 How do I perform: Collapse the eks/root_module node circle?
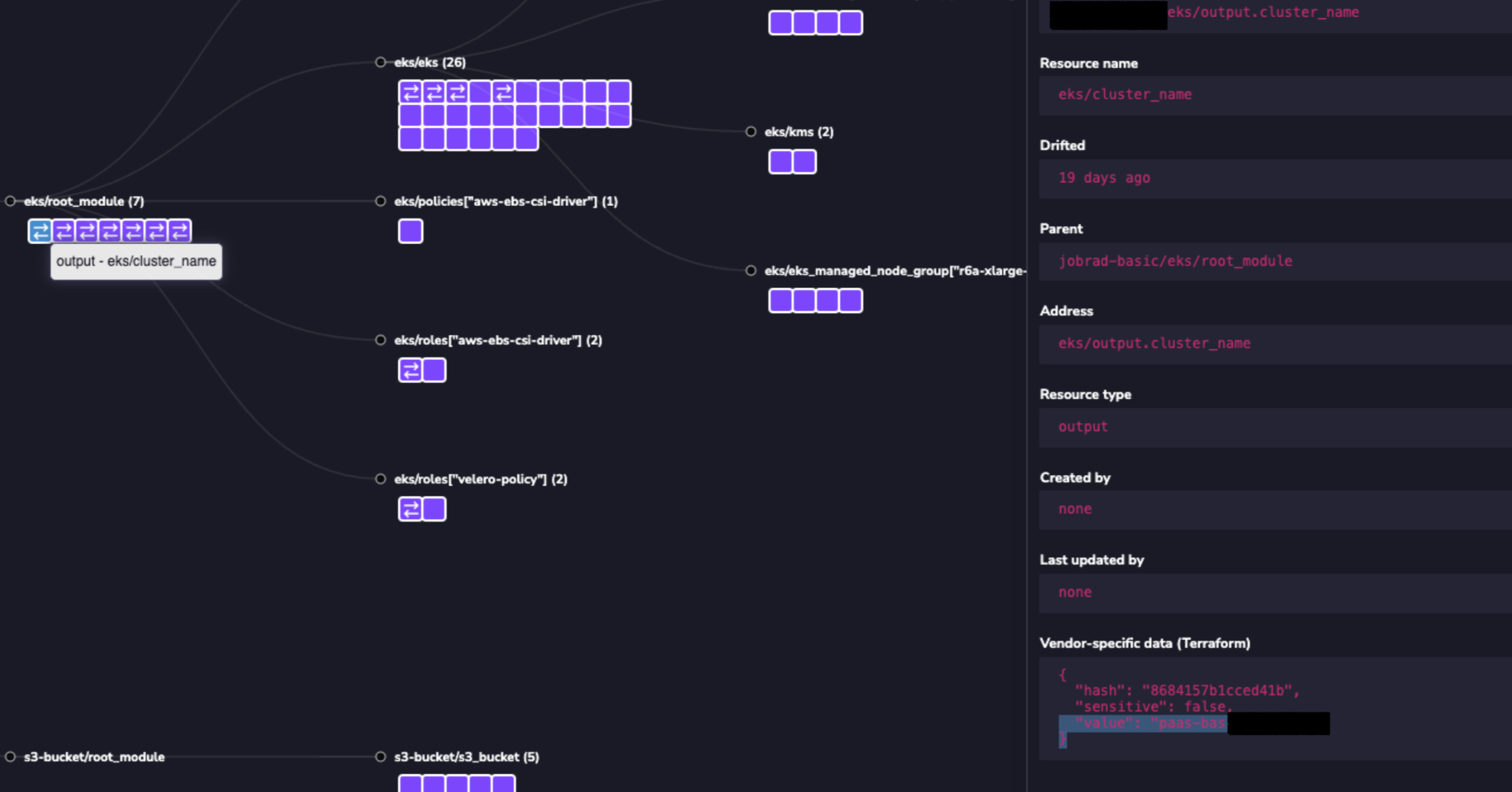coord(11,201)
